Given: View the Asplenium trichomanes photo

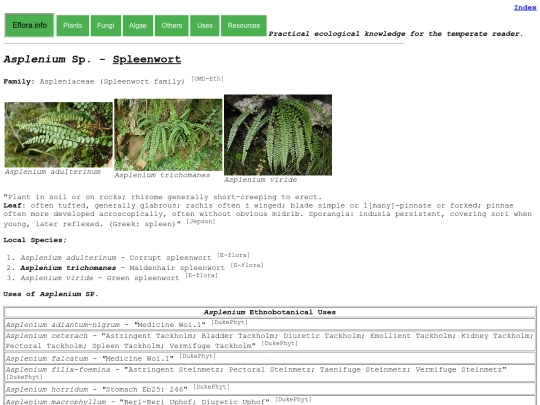Looking at the screenshot, I should click(x=168, y=135).
